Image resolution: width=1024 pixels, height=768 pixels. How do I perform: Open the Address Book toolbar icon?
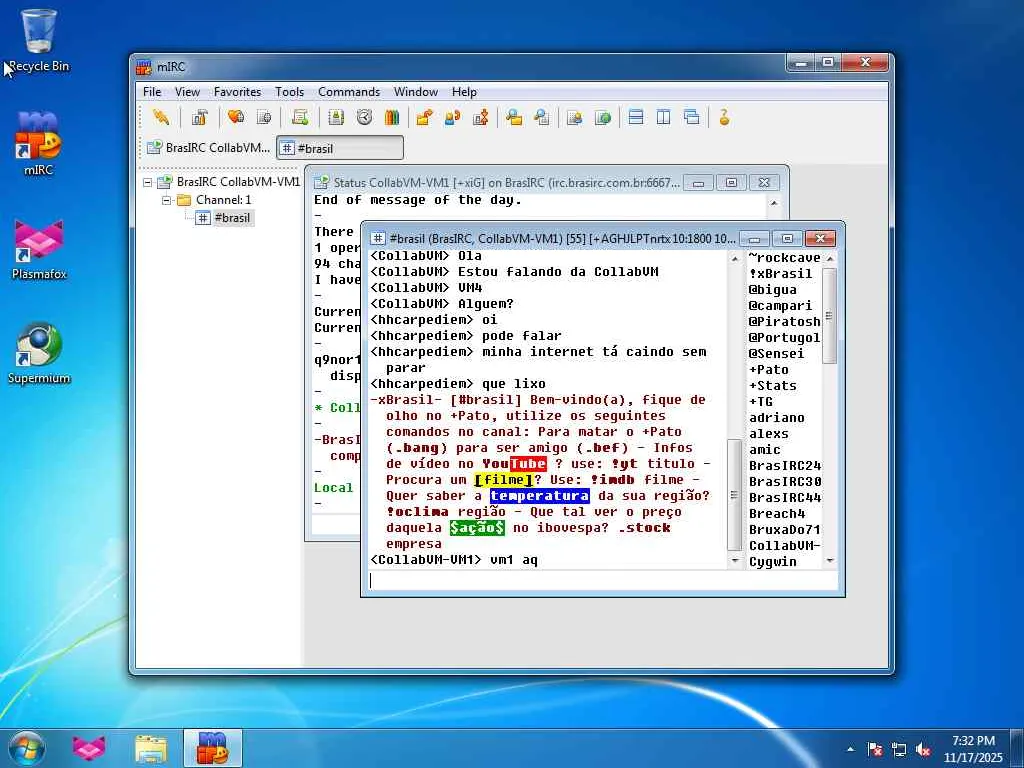tap(336, 118)
